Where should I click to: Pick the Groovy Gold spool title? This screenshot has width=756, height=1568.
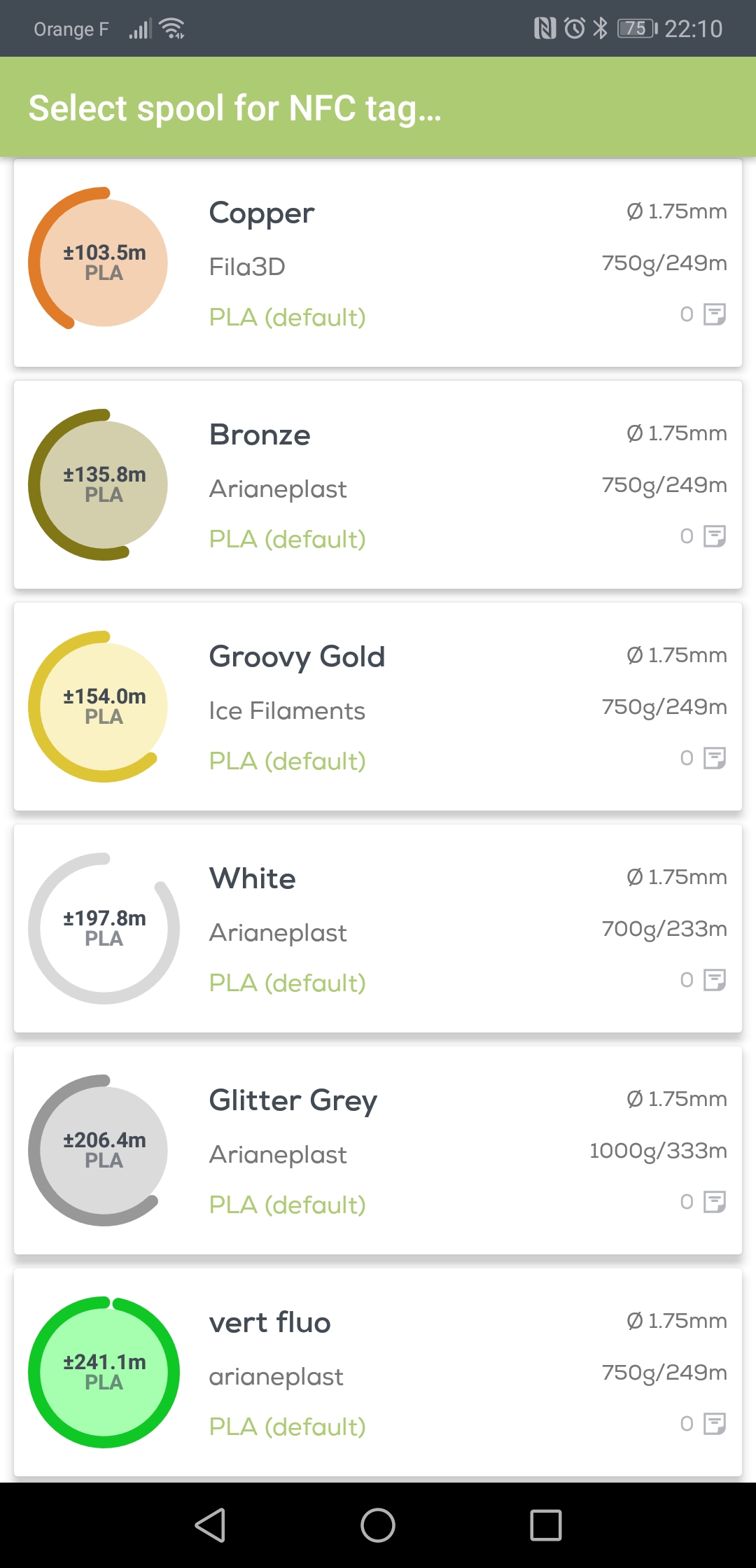(297, 657)
